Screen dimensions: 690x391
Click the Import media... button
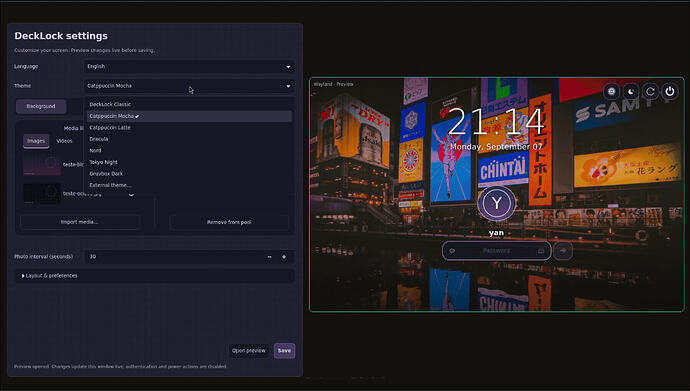tap(80, 222)
